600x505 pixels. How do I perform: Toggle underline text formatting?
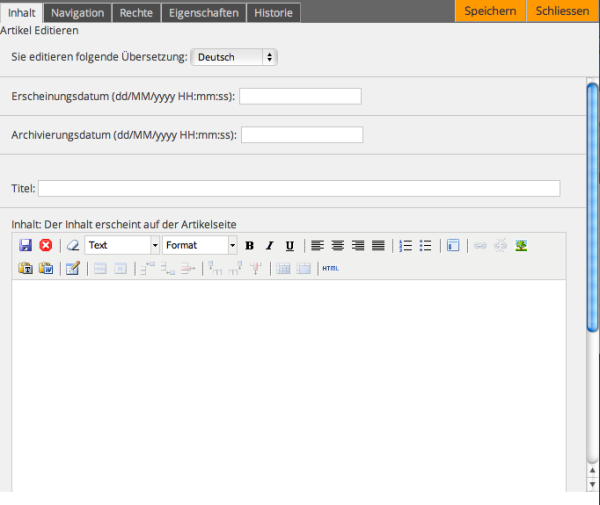click(x=289, y=245)
